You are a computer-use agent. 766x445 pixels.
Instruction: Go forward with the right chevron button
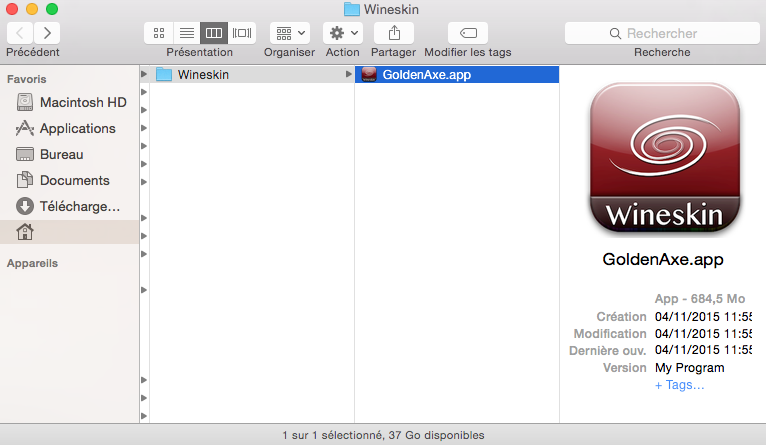(47, 33)
